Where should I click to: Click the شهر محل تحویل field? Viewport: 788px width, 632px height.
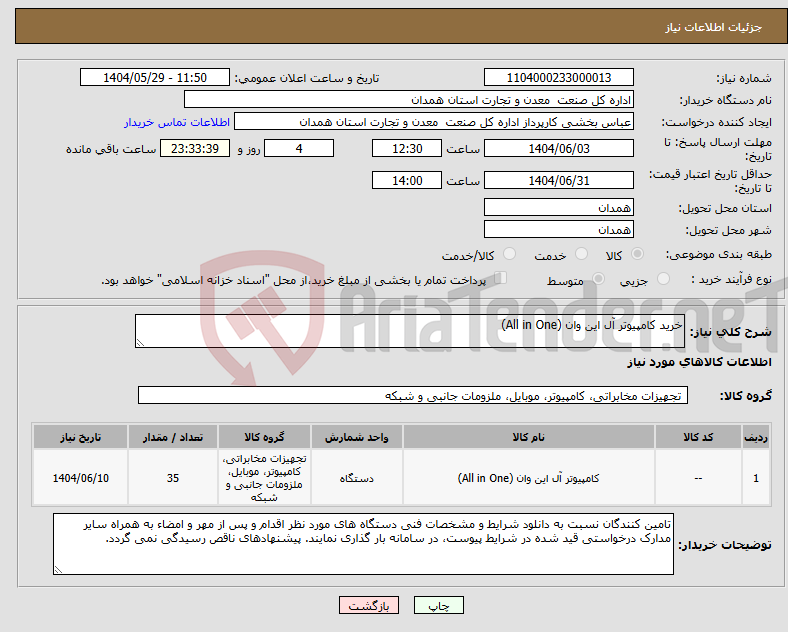pyautogui.click(x=559, y=230)
